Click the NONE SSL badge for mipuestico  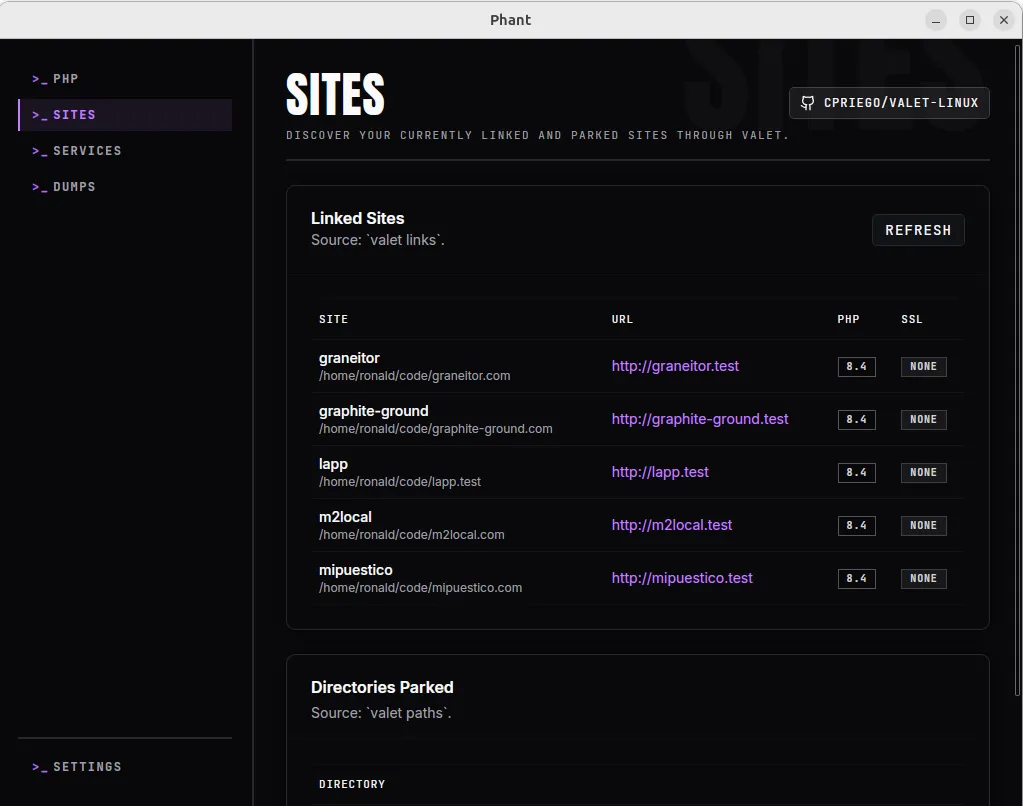coord(924,578)
